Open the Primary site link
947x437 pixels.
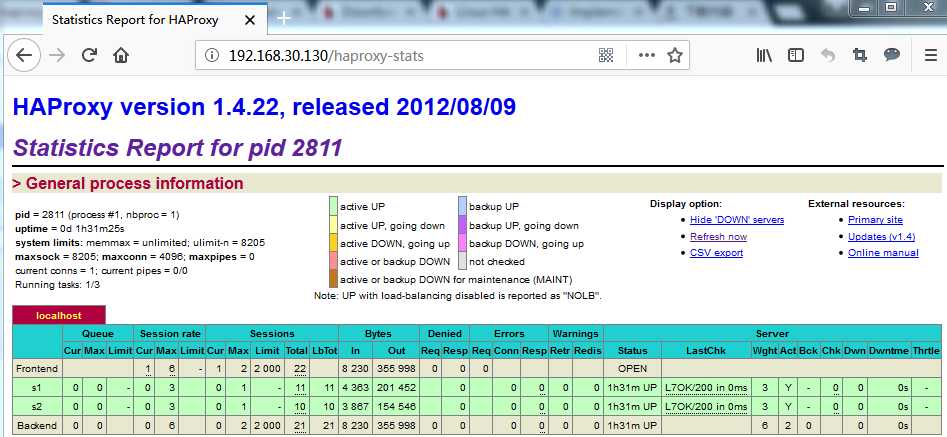tap(875, 220)
